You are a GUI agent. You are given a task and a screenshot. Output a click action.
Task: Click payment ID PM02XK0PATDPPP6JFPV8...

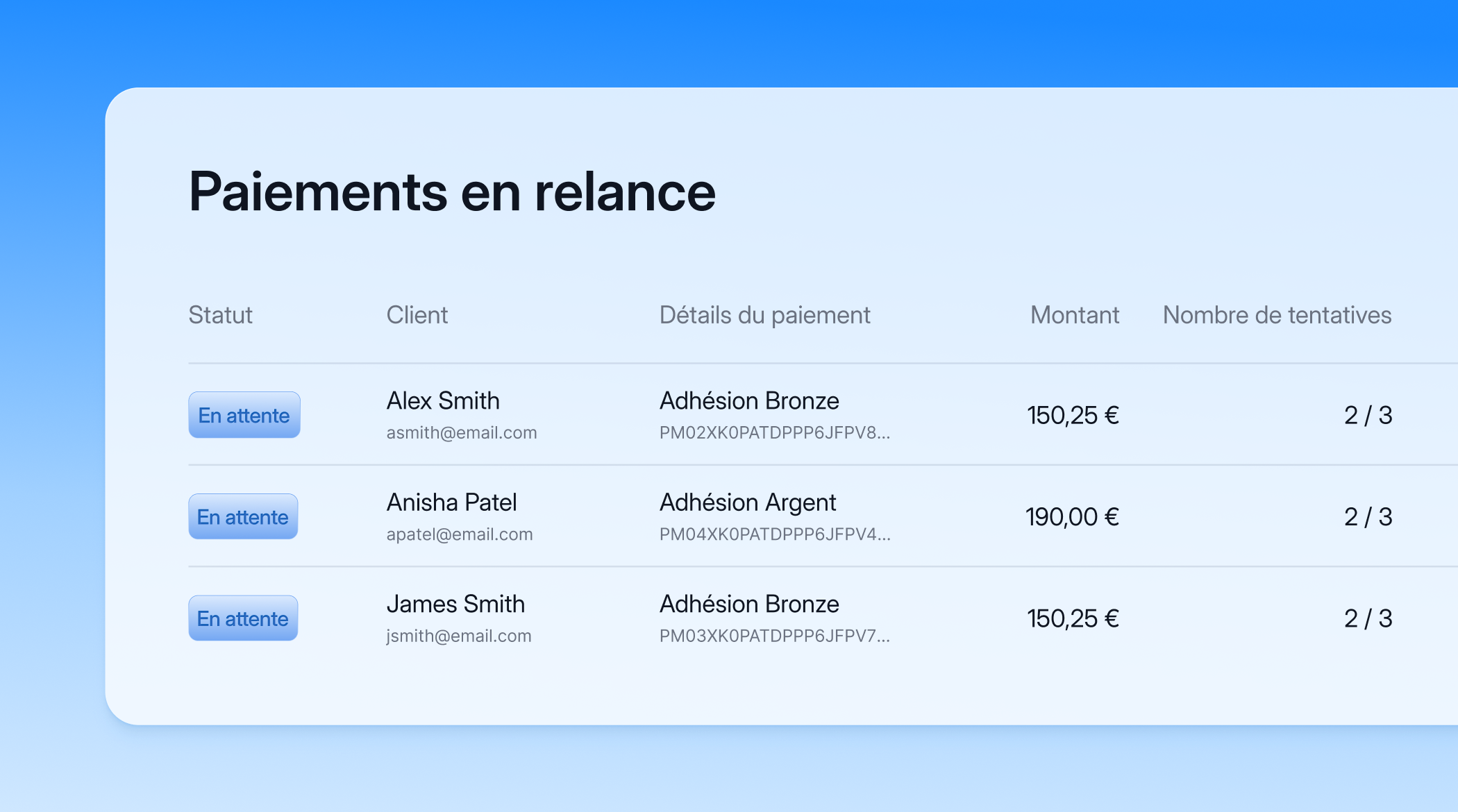[775, 432]
